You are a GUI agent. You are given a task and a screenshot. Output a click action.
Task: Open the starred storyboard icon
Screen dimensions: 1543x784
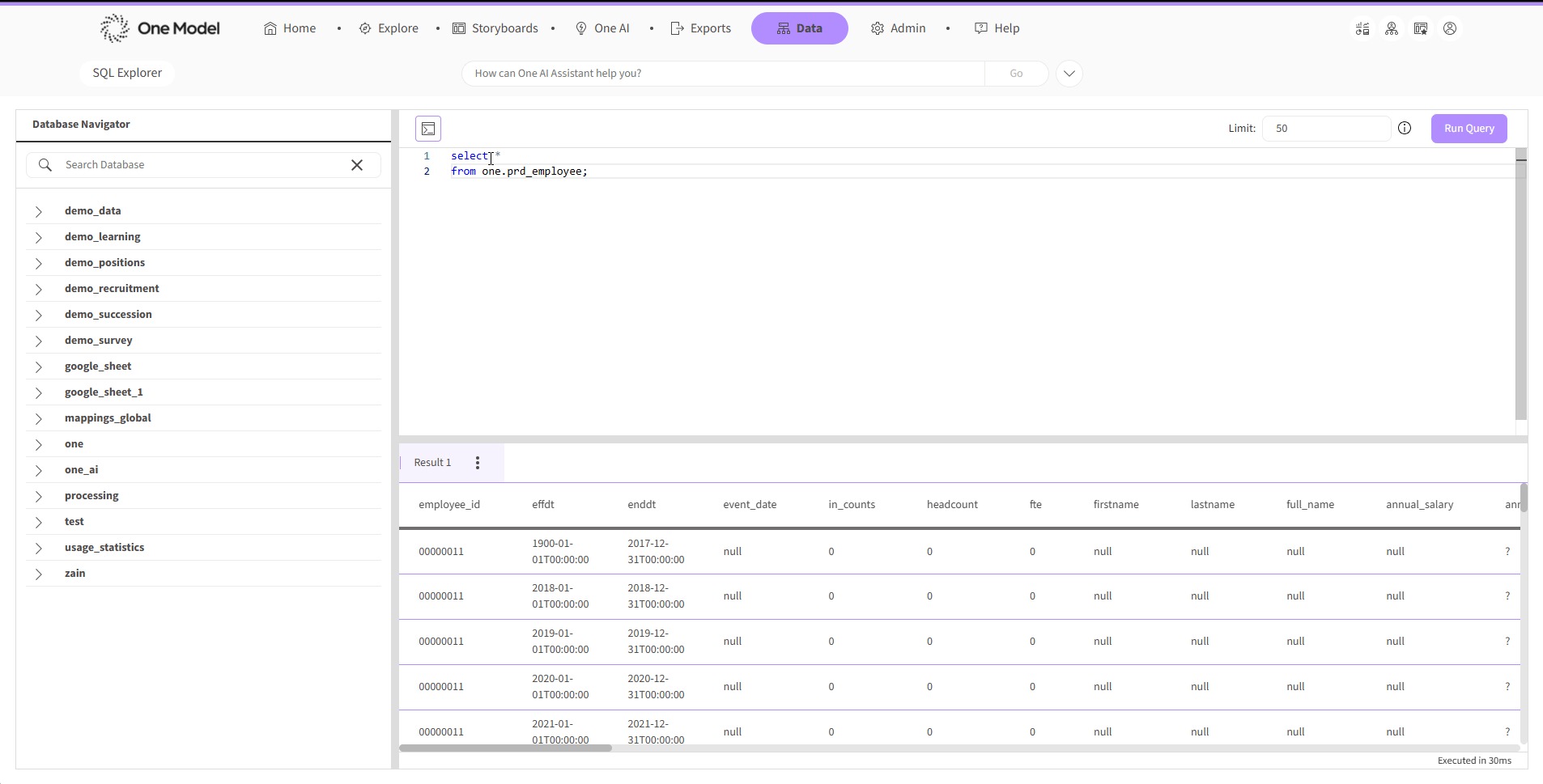[1421, 29]
